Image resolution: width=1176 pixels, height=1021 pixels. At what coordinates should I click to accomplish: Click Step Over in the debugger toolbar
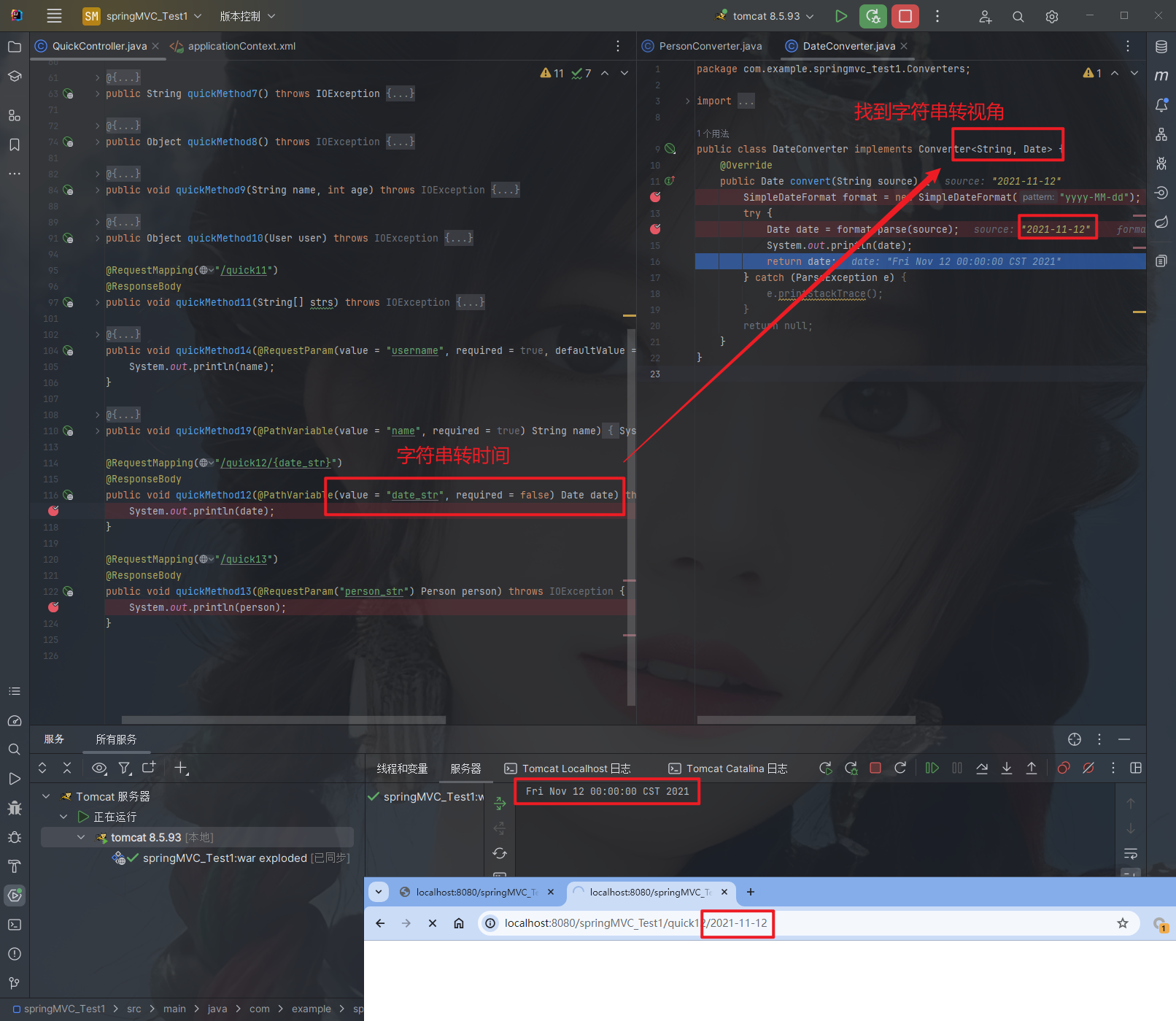coord(982,768)
